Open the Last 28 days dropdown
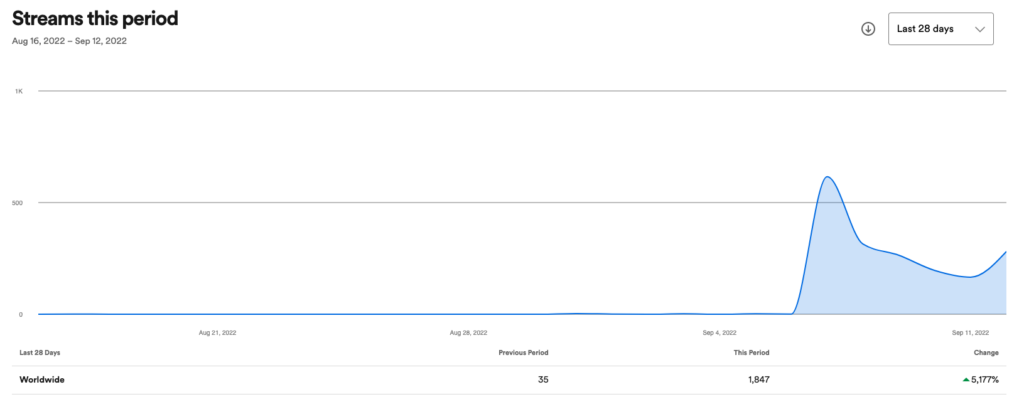Image resolution: width=1024 pixels, height=397 pixels. [940, 29]
